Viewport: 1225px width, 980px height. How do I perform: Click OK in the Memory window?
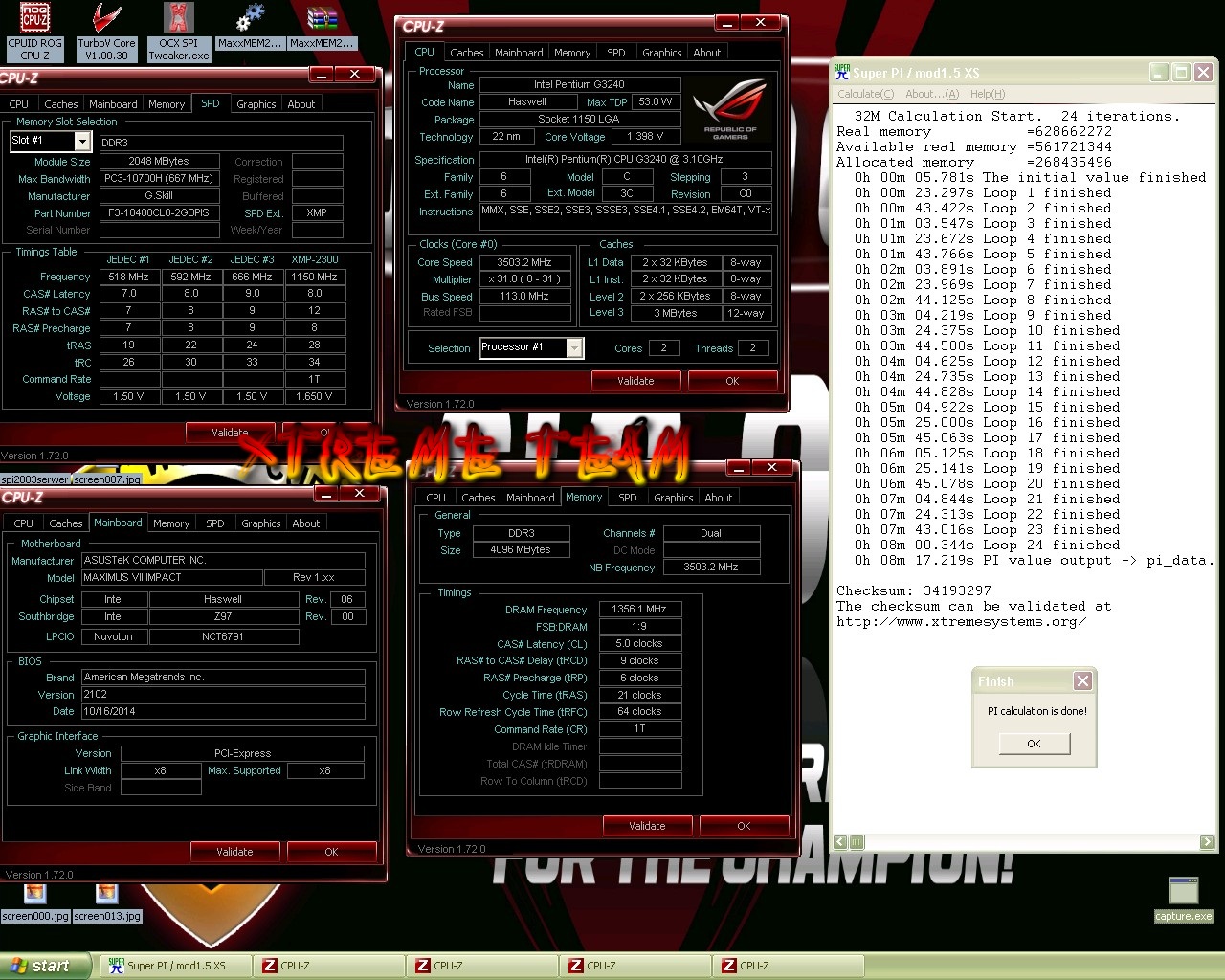click(744, 826)
